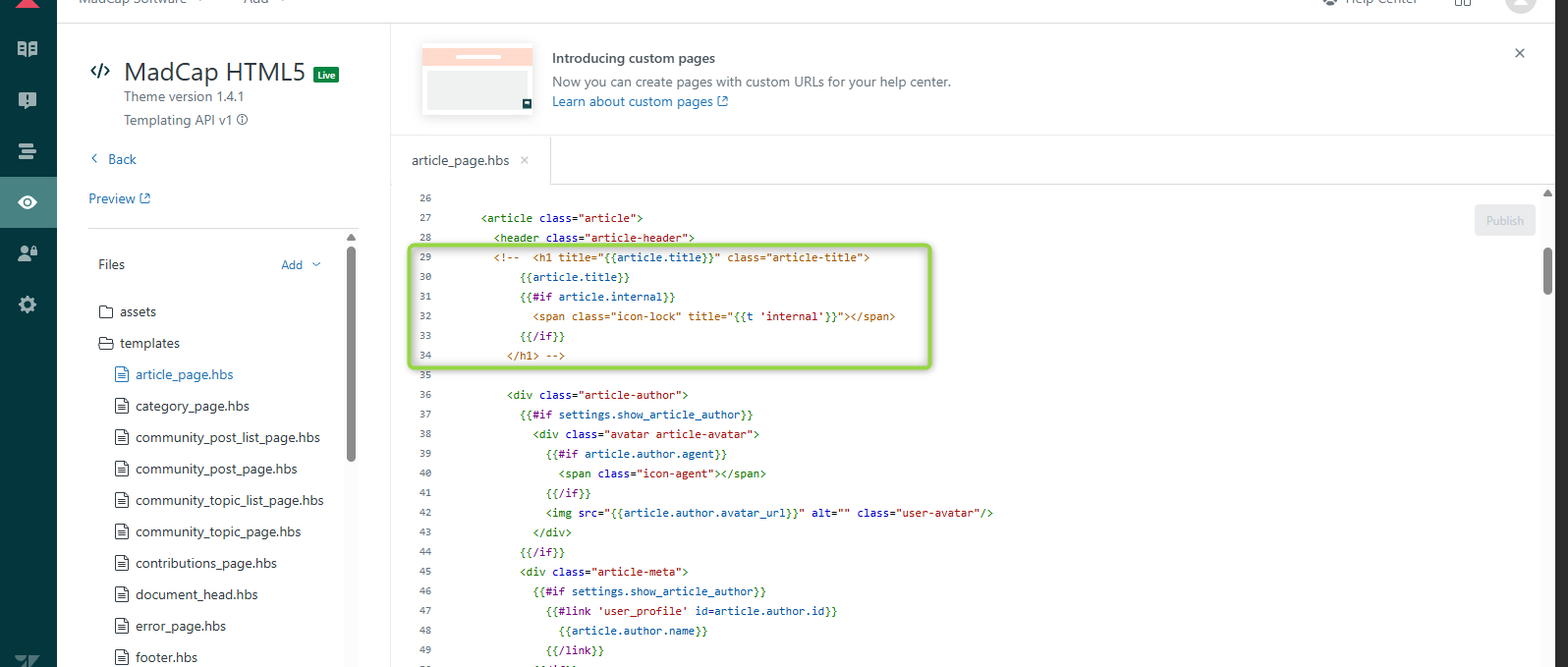Switch to the article_page.hbs editor tab
1568x667 pixels.
(x=460, y=161)
